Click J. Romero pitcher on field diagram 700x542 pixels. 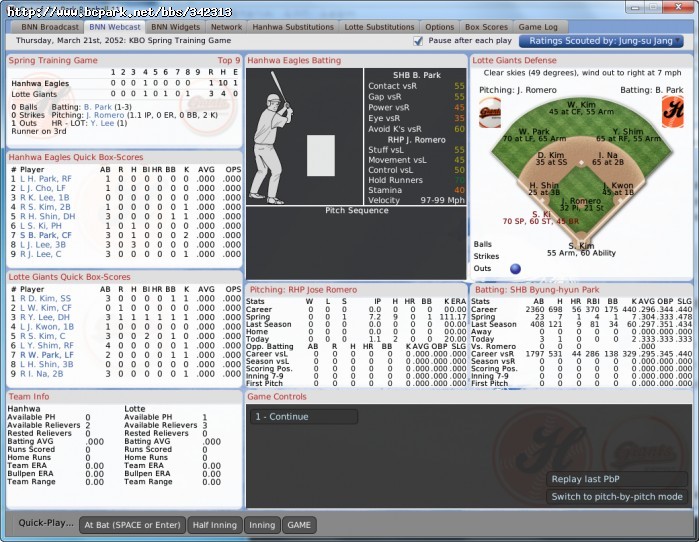tap(581, 204)
